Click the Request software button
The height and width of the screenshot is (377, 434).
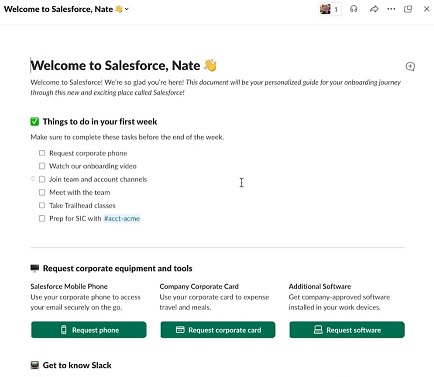[x=347, y=330]
